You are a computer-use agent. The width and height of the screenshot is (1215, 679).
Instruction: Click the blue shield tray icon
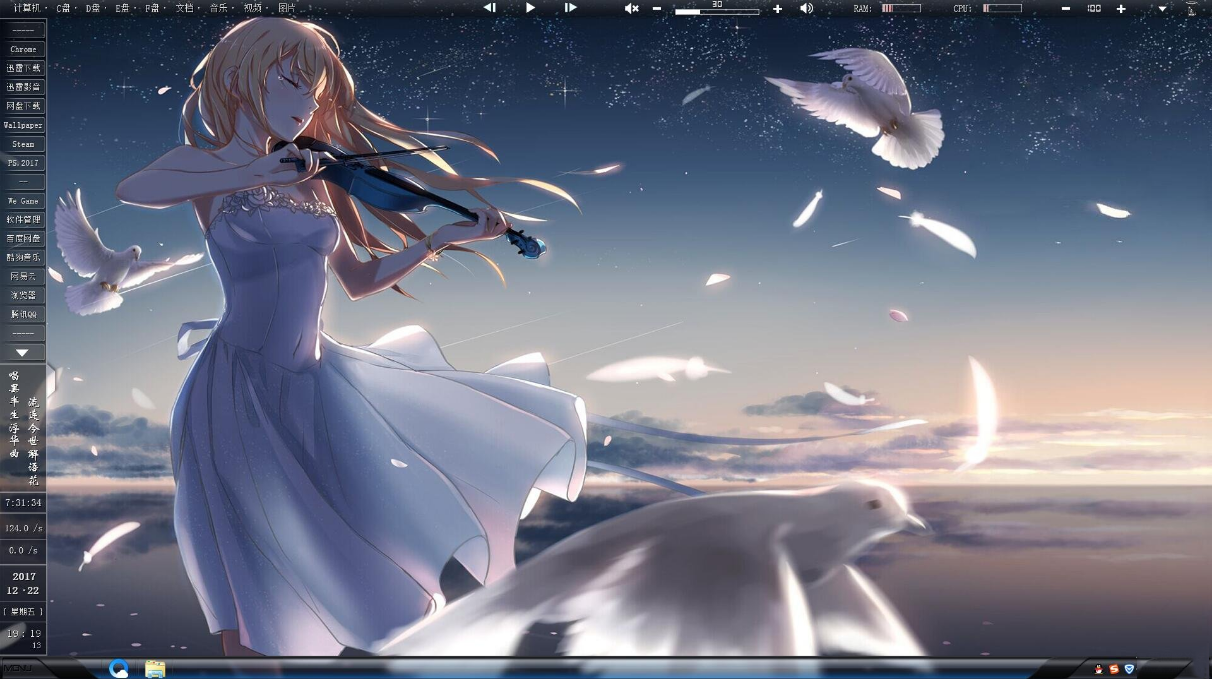pyautogui.click(x=1129, y=668)
